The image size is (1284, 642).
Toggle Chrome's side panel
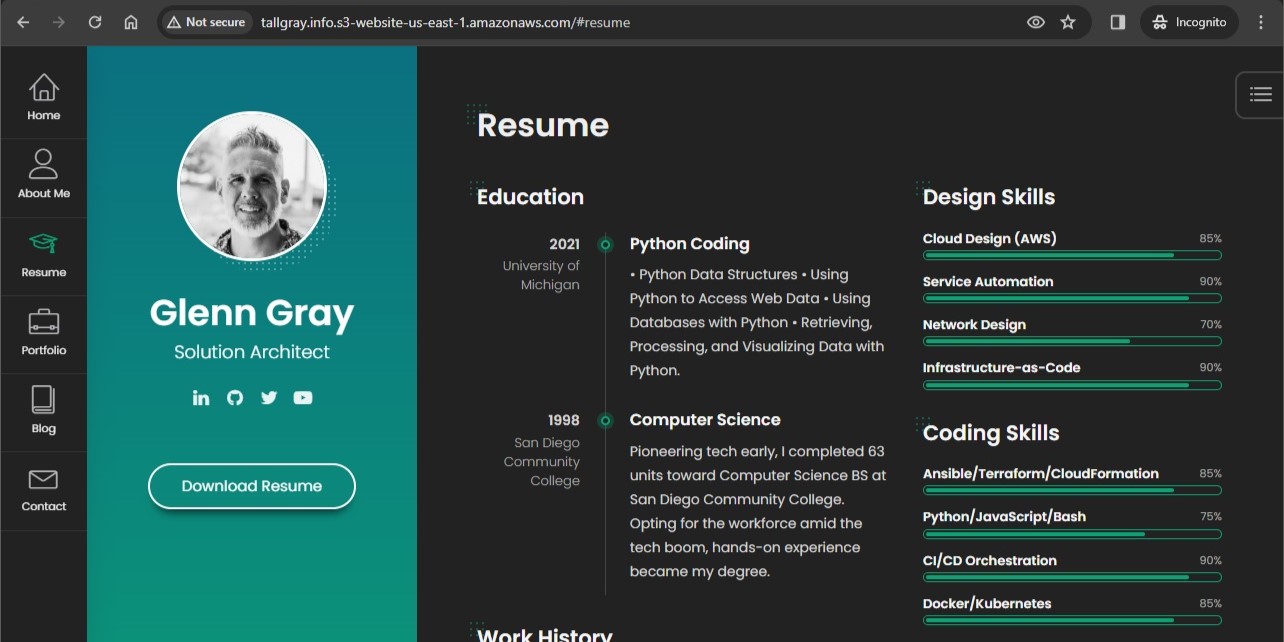pos(1117,21)
